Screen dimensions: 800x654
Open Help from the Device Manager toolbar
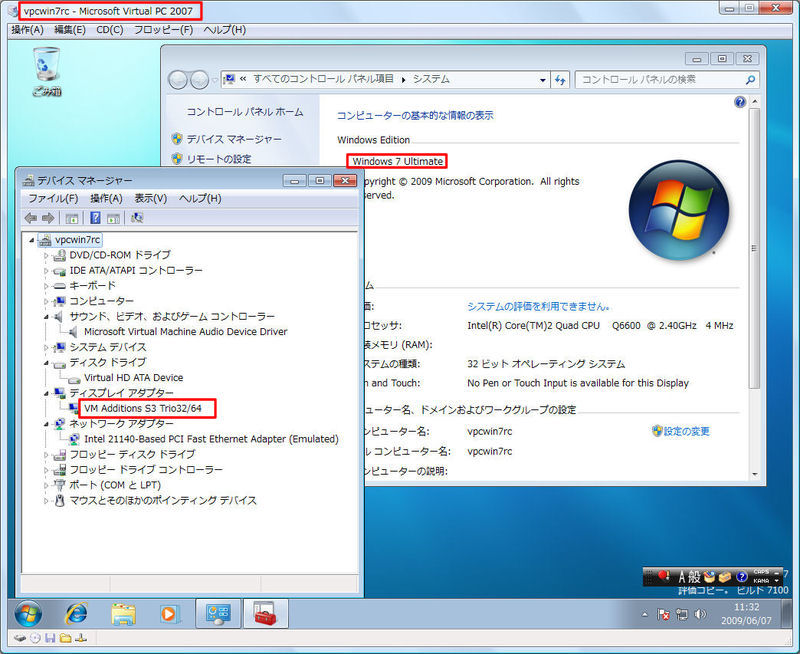(x=95, y=218)
